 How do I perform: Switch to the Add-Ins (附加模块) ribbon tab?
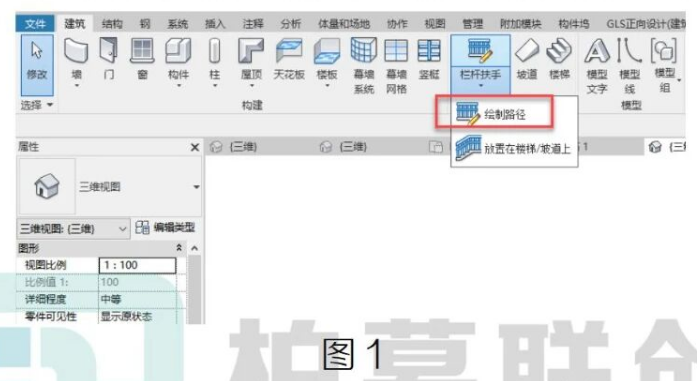521,23
